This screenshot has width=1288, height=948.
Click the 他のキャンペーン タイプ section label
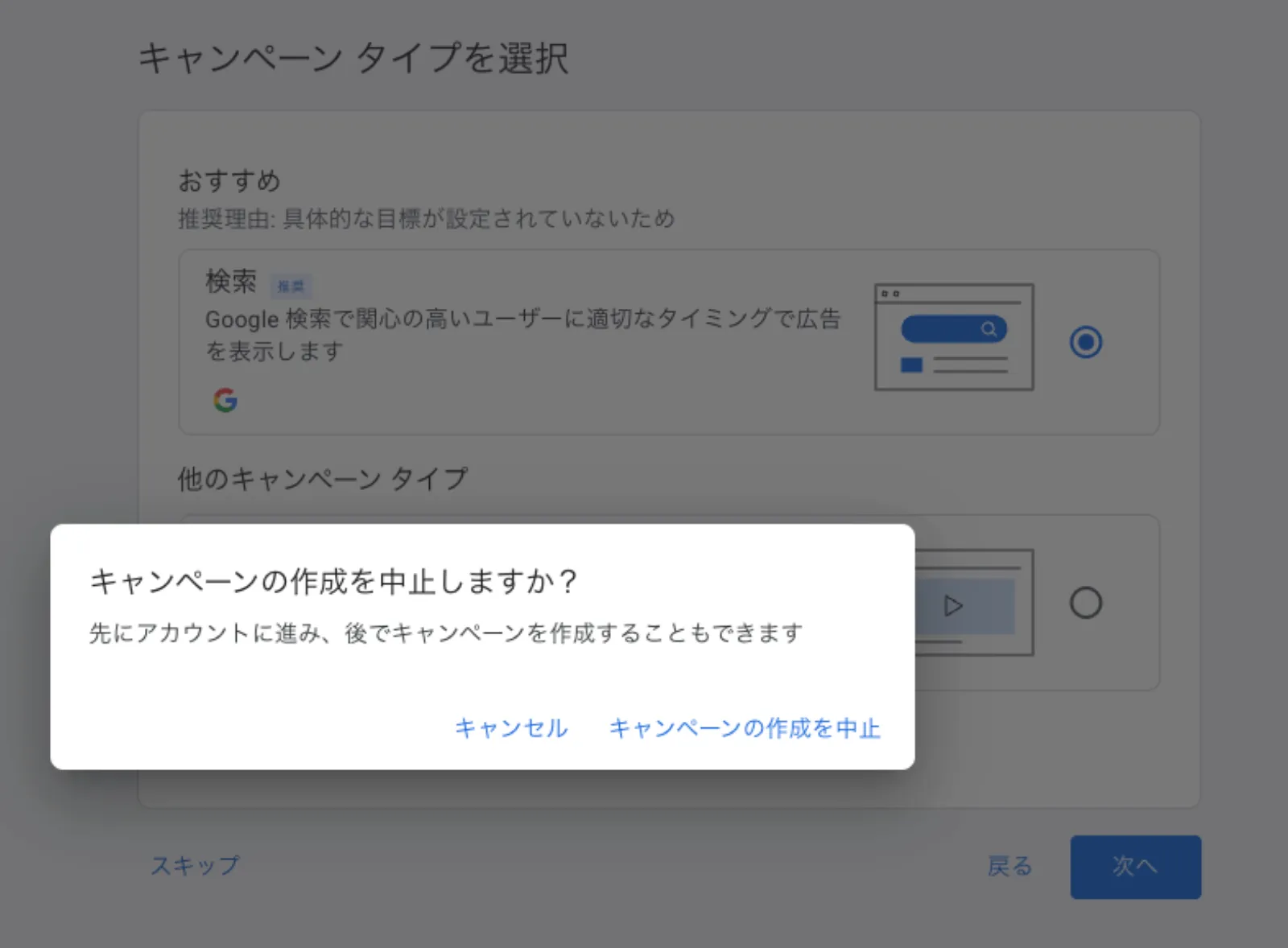[322, 480]
